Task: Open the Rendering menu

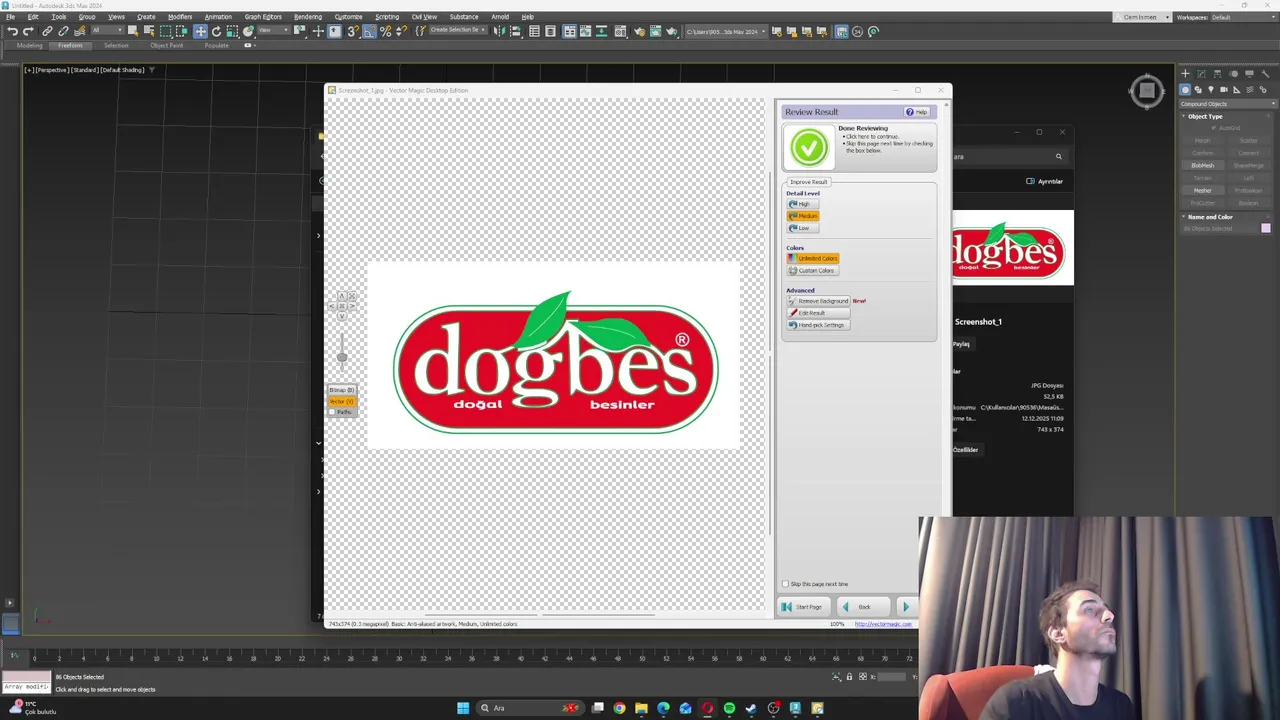Action: click(x=308, y=17)
